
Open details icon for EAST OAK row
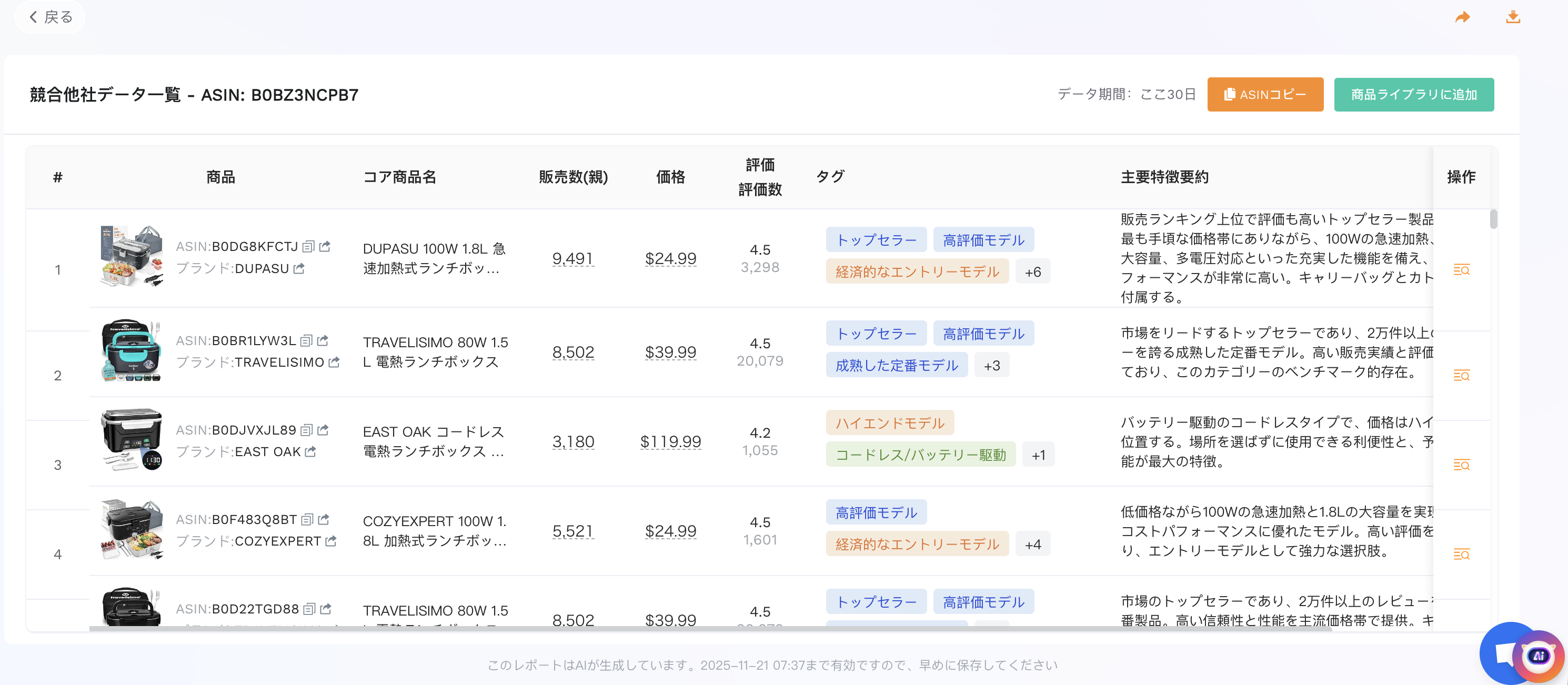[x=1462, y=465]
